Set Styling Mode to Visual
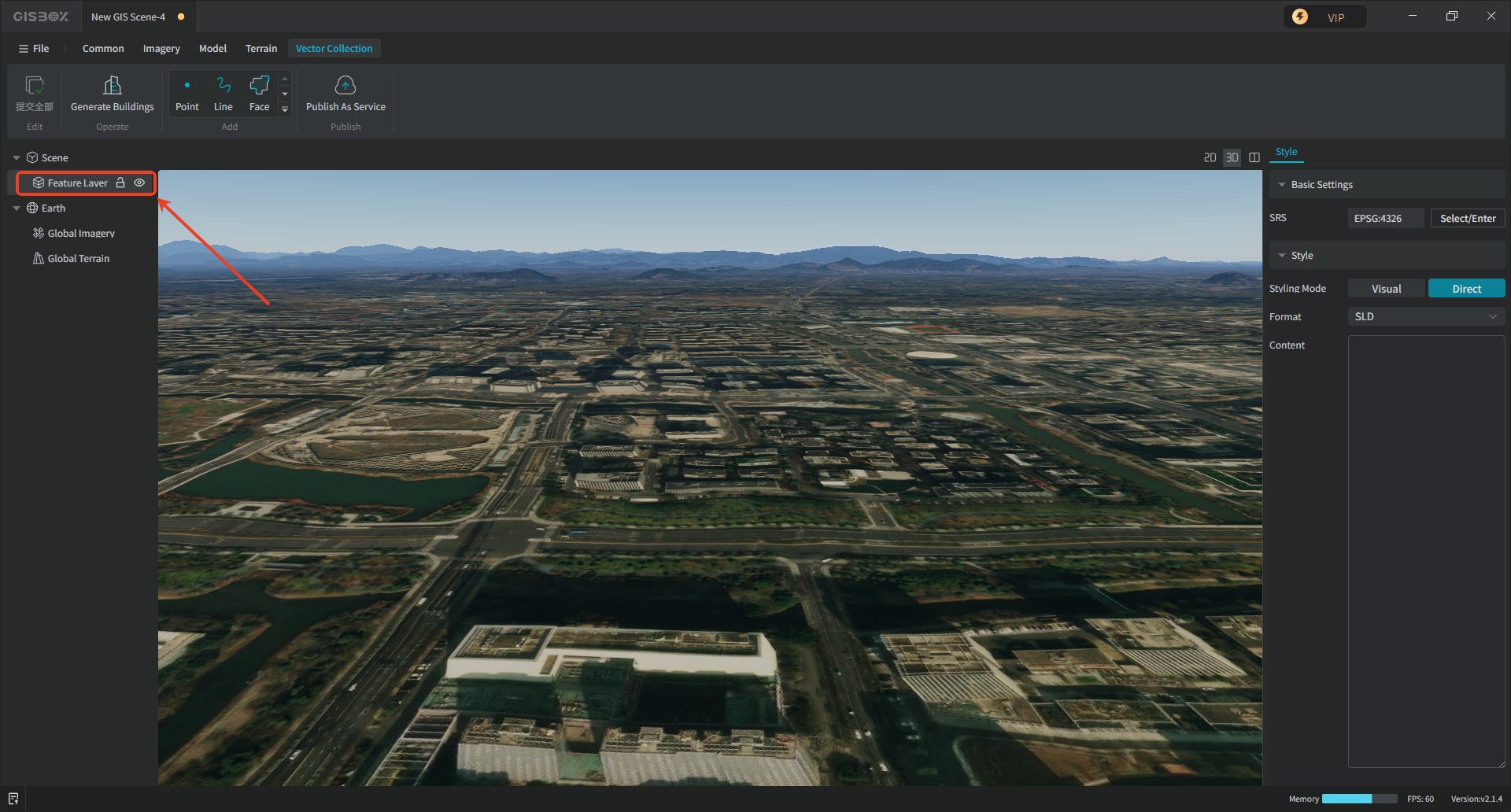Image resolution: width=1511 pixels, height=812 pixels. (x=1387, y=289)
